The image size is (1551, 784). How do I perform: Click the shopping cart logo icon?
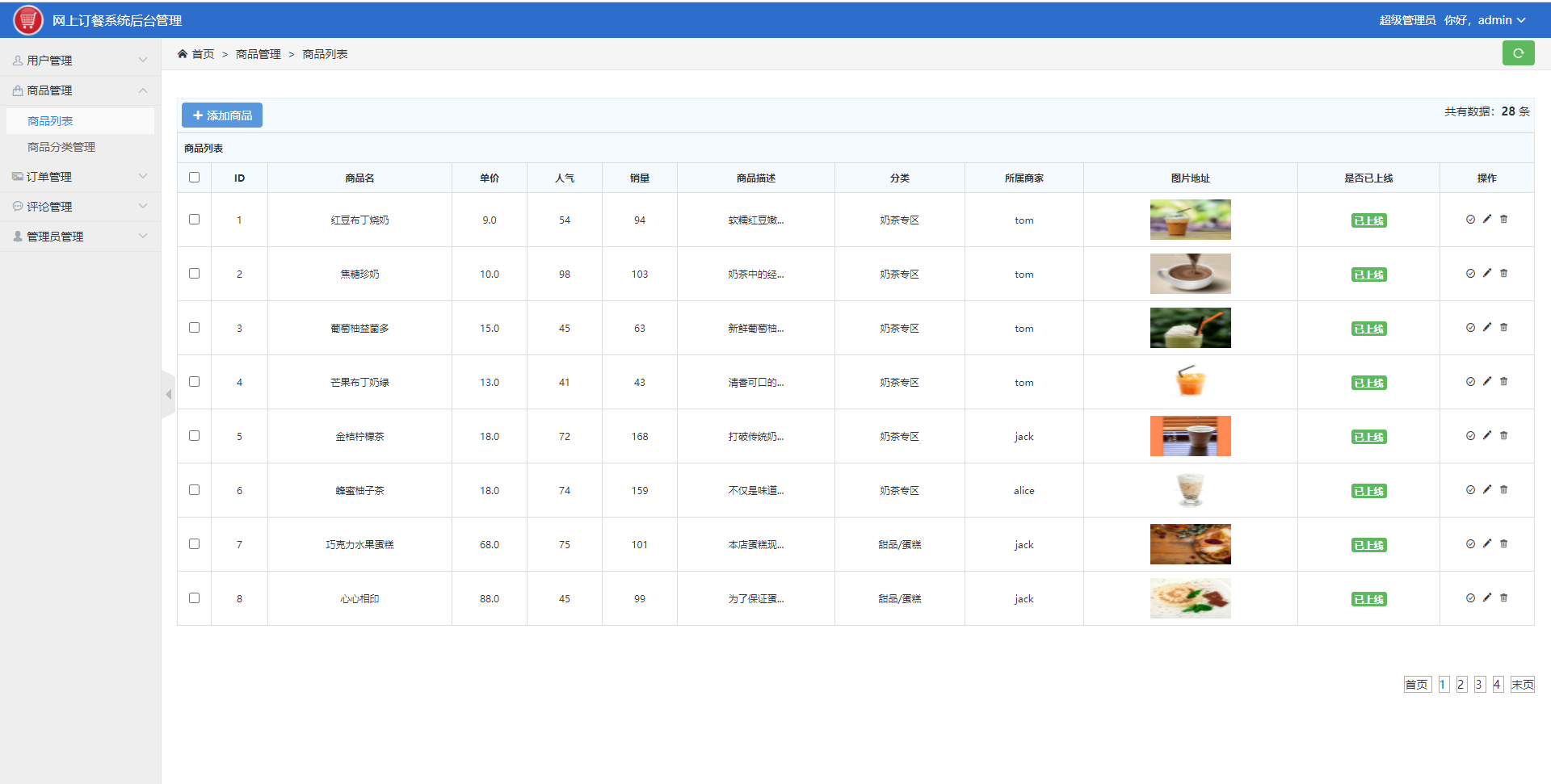click(x=27, y=20)
